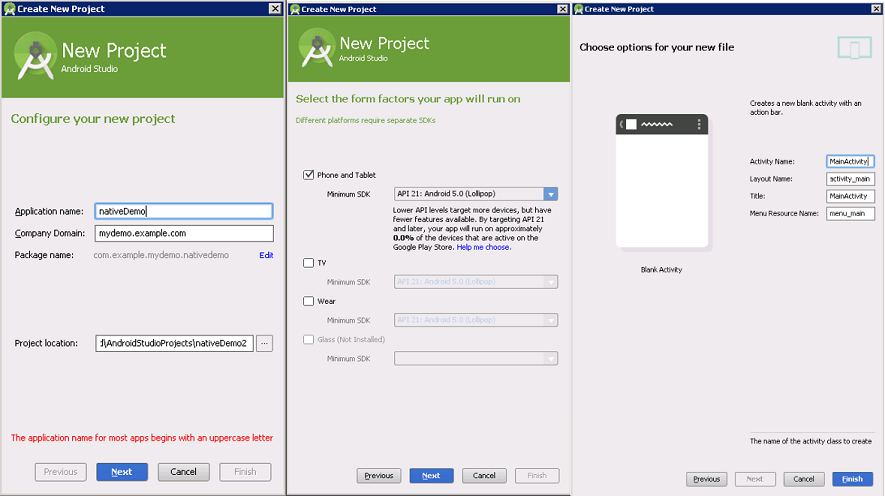Click the Activity Name field
Screen dimensions: 885x496
850,161
